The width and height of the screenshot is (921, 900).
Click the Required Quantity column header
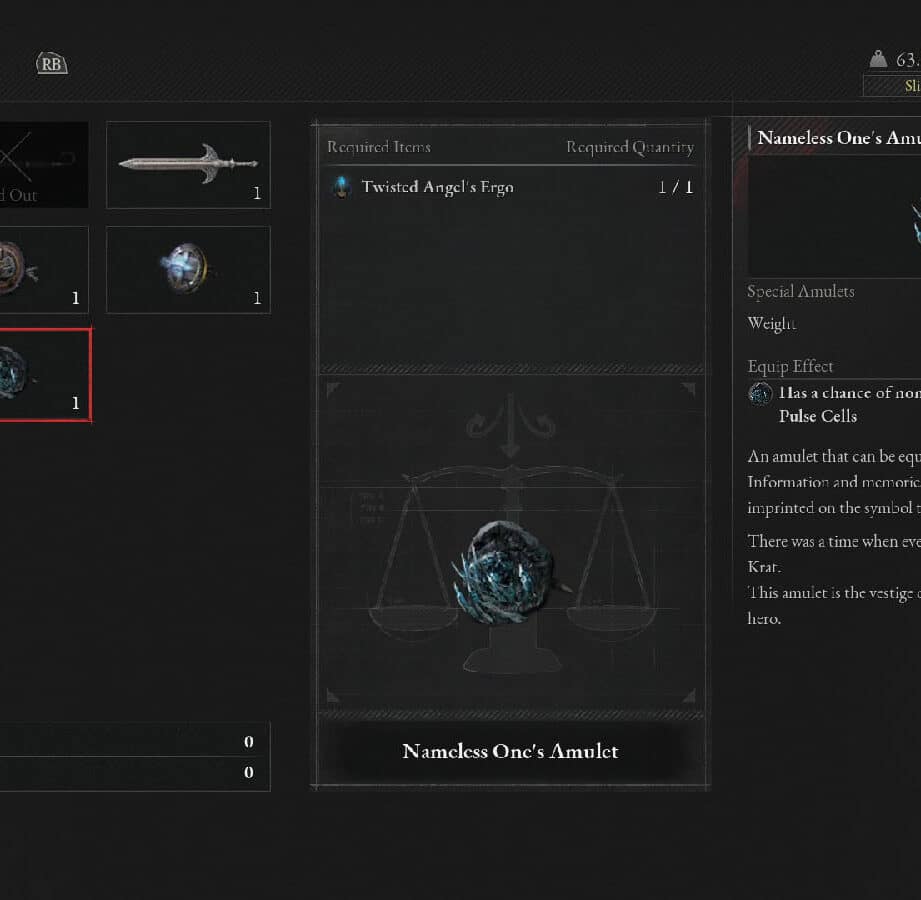pyautogui.click(x=630, y=147)
